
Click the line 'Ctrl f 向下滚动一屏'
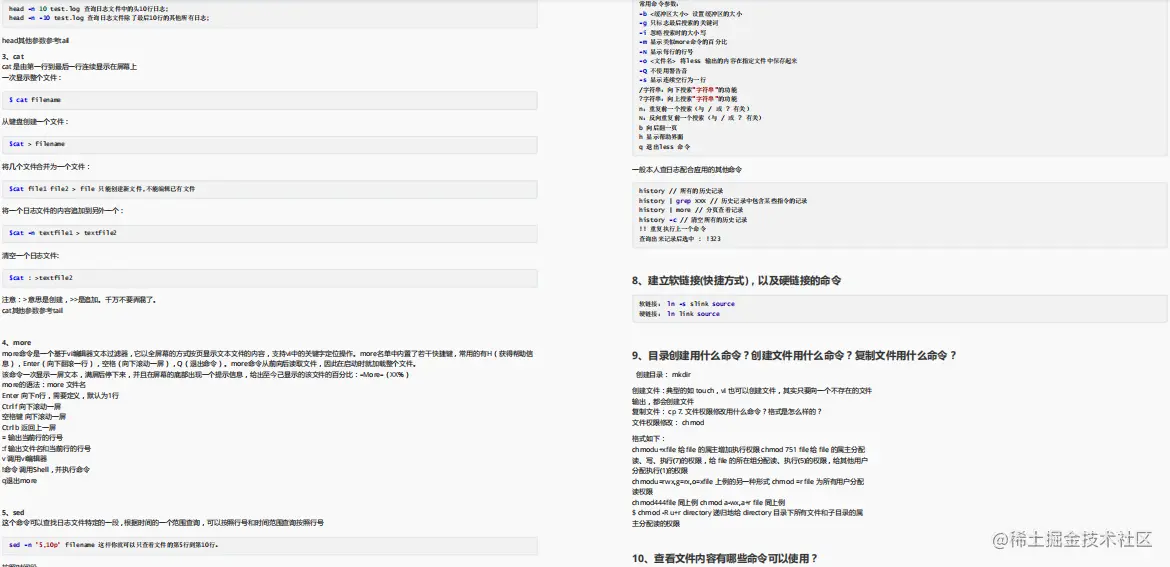click(x=31, y=407)
